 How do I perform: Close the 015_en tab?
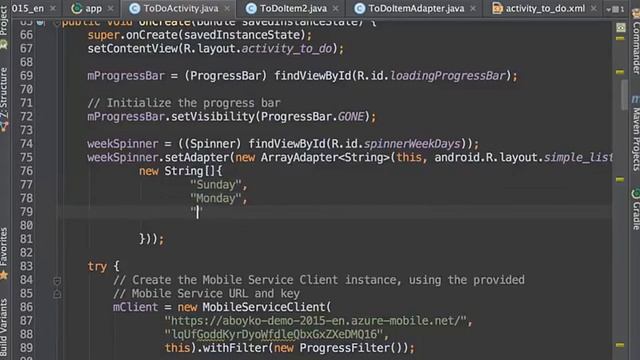click(x=53, y=8)
